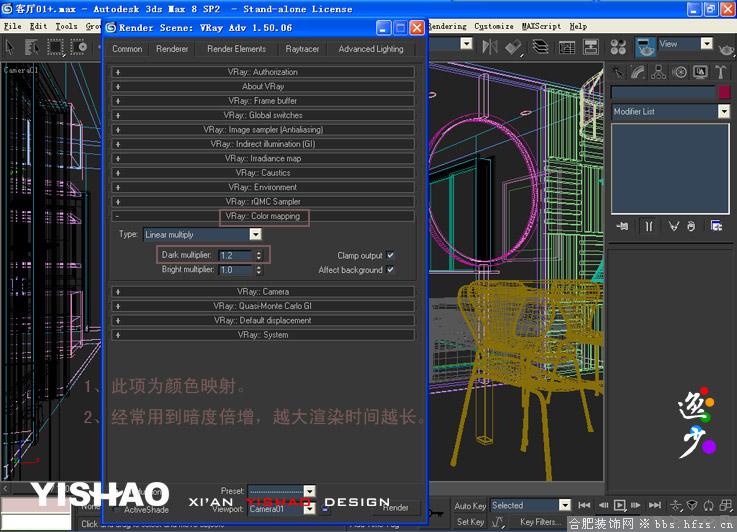Switch to the Utilities command panel
Image resolution: width=737 pixels, height=532 pixels.
720,72
